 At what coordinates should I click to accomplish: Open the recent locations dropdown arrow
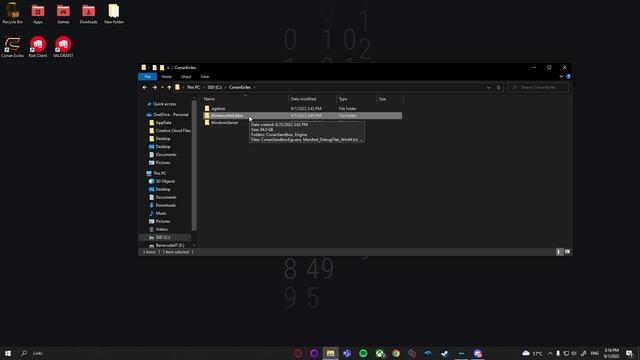point(162,87)
